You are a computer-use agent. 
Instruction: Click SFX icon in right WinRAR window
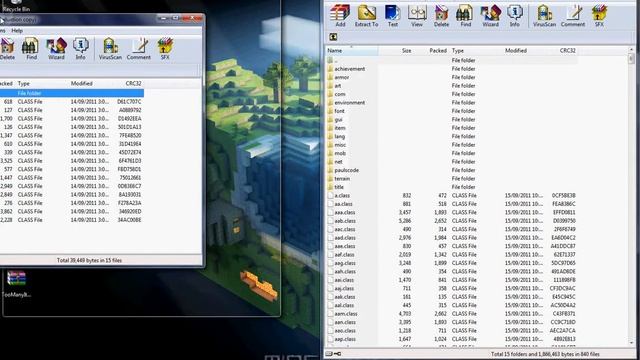pos(599,16)
